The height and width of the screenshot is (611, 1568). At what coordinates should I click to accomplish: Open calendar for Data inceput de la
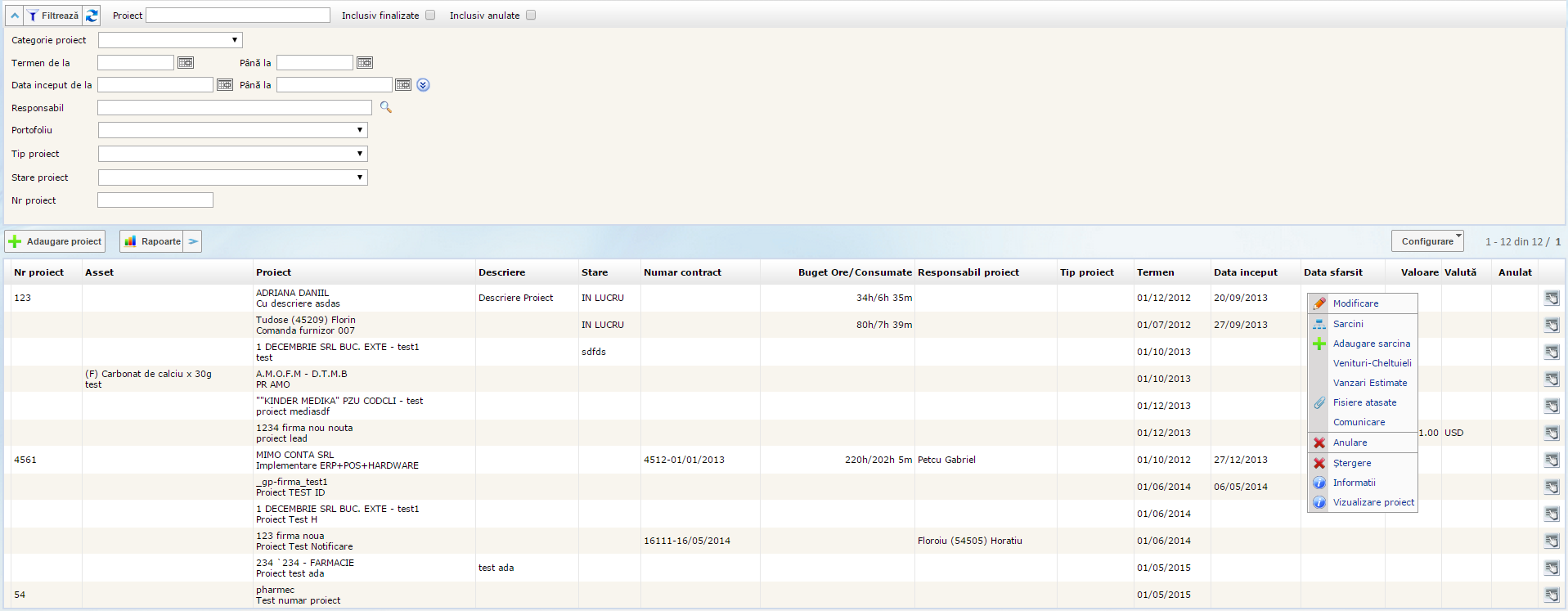[225, 85]
